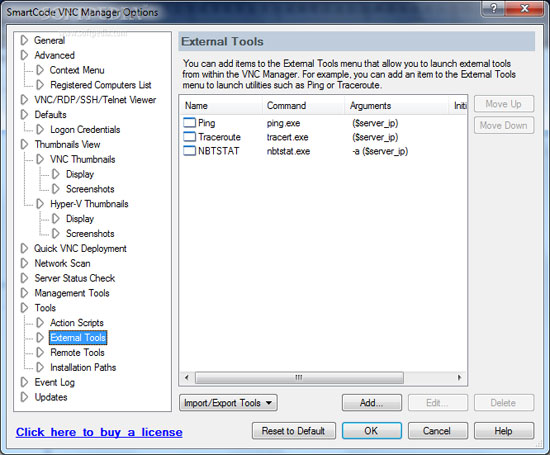Click the Traceroute tool window icon
550x455 pixels.
click(x=189, y=136)
